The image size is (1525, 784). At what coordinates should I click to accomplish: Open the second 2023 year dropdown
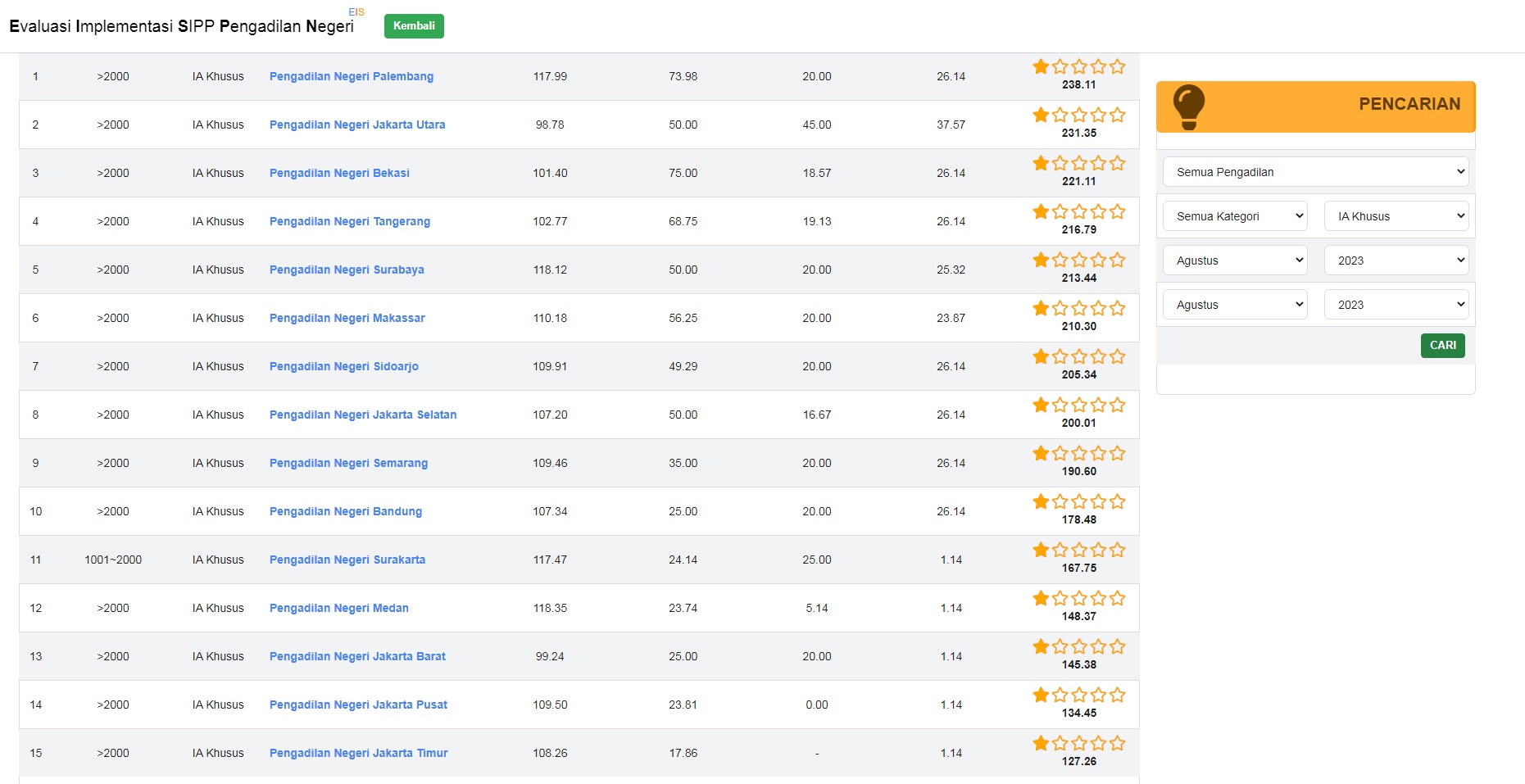1396,305
